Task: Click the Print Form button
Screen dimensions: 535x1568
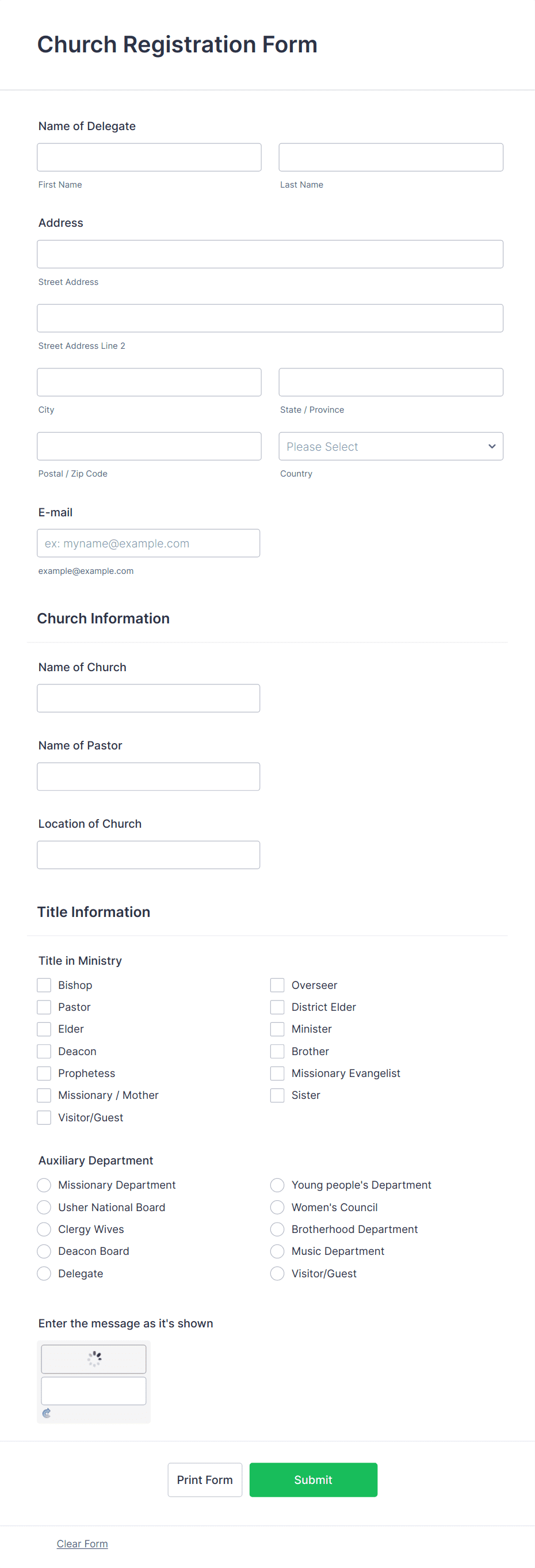Action: 204,1480
